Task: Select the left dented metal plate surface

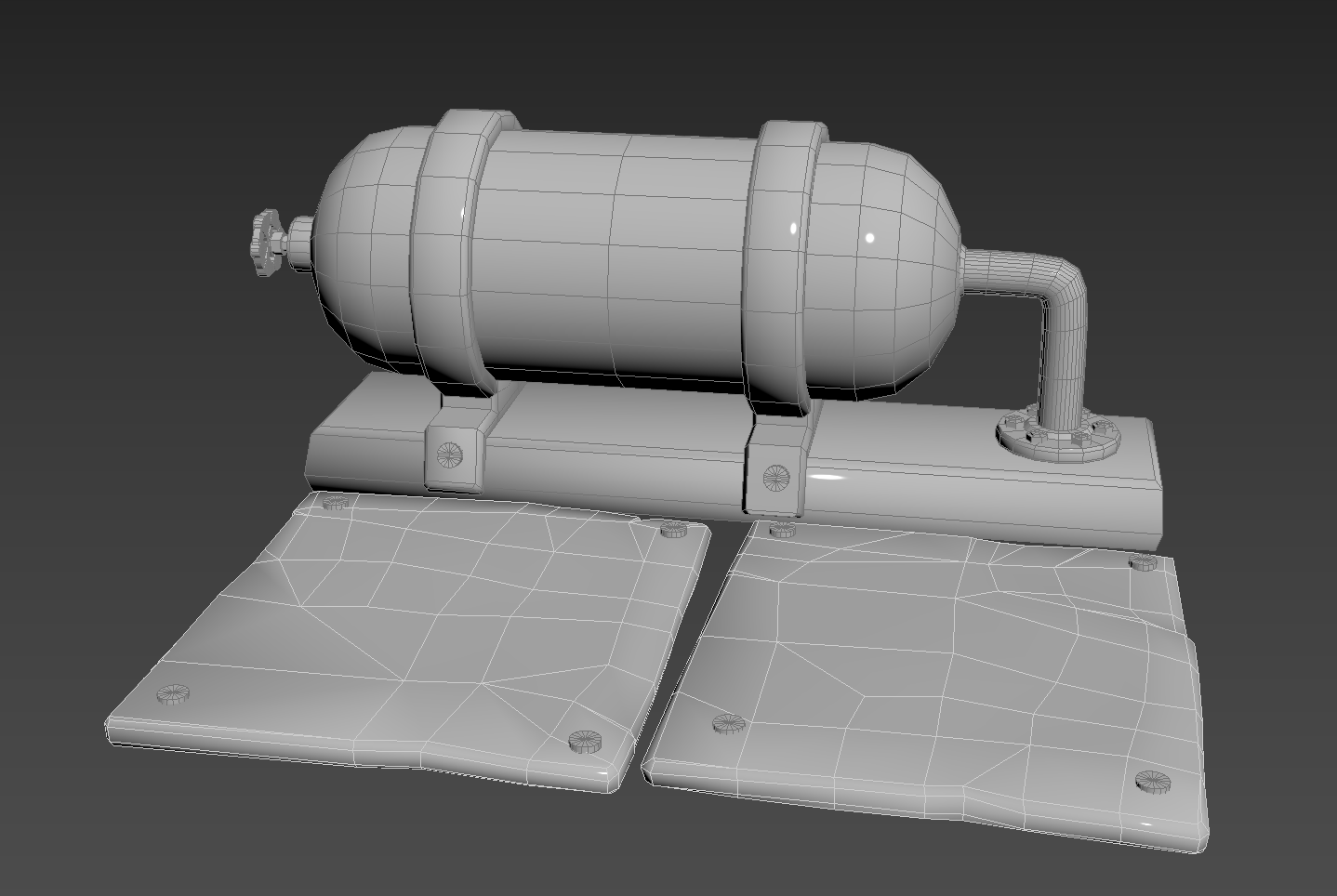Action: pos(409,641)
